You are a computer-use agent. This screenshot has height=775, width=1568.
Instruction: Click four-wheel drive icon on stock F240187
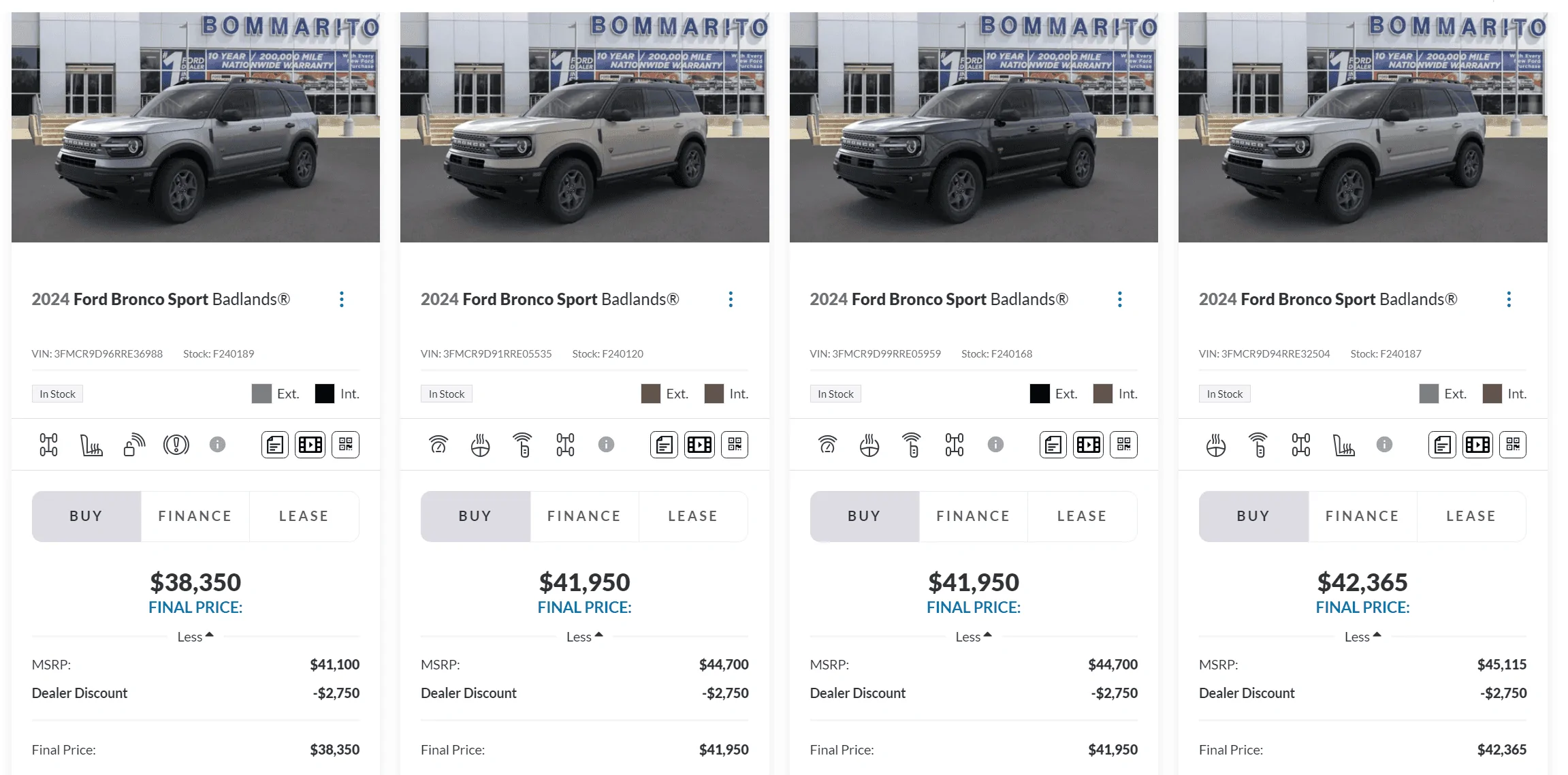[1300, 445]
